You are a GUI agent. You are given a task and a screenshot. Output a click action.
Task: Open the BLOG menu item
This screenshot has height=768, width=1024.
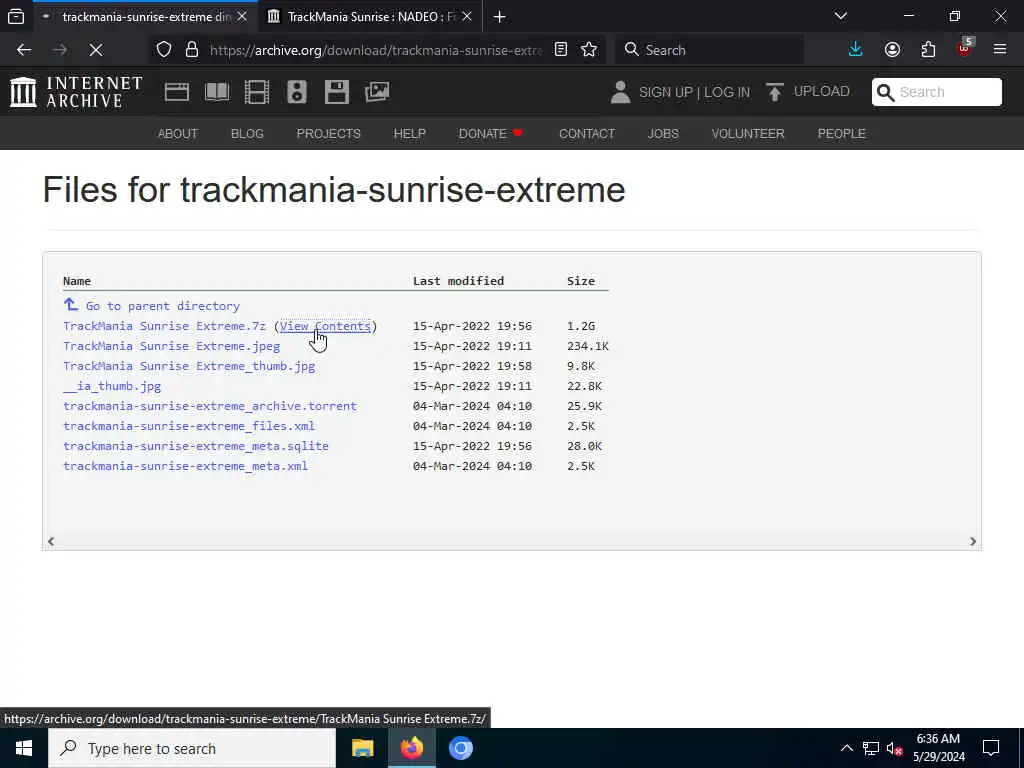(x=247, y=133)
